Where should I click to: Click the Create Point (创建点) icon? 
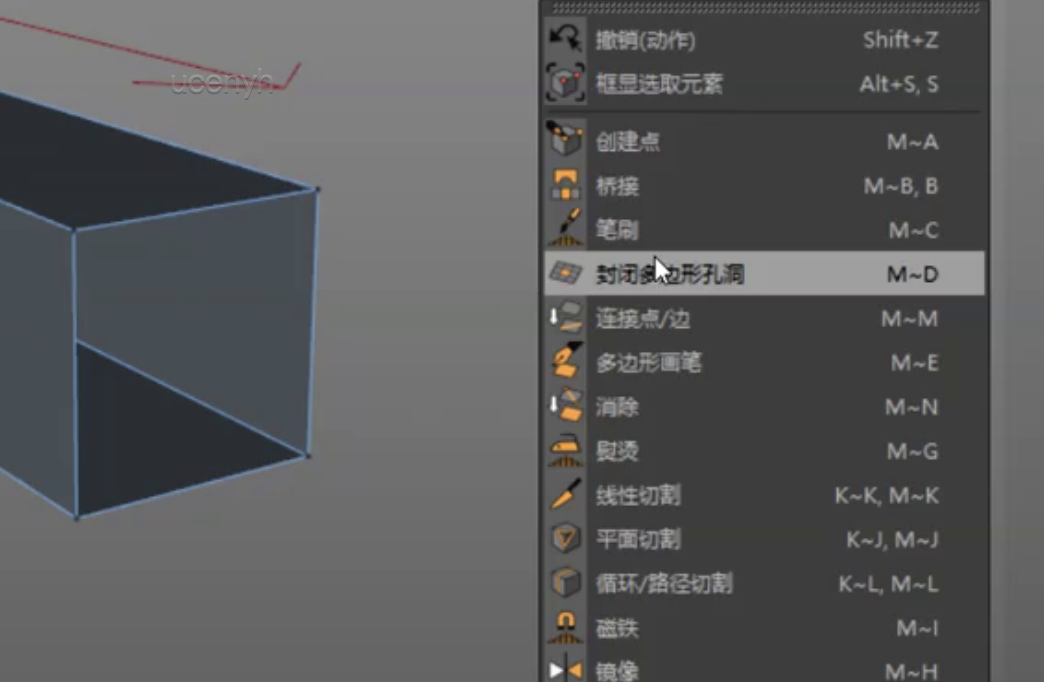[x=565, y=139]
